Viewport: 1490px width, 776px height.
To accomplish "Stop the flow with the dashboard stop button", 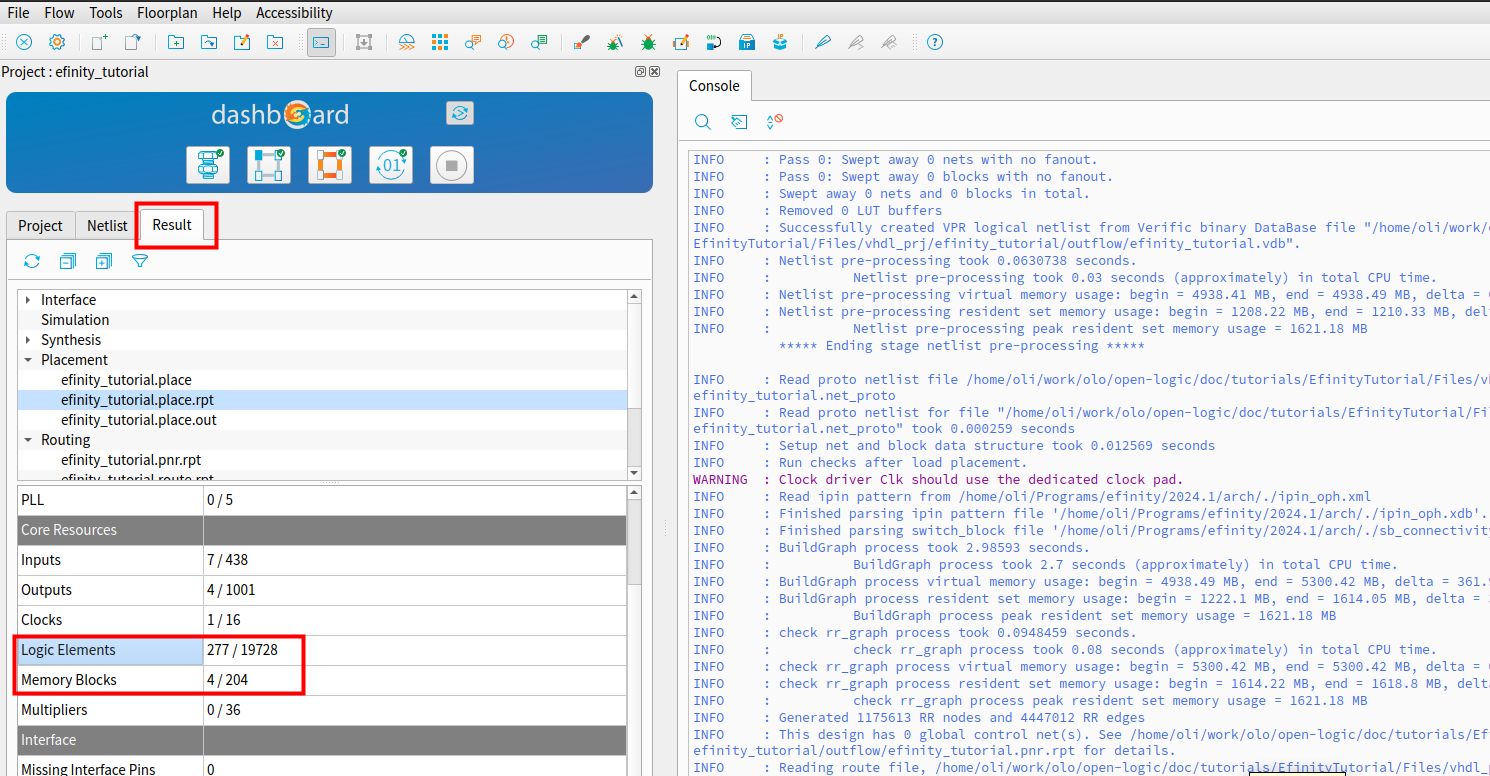I will click(x=452, y=165).
